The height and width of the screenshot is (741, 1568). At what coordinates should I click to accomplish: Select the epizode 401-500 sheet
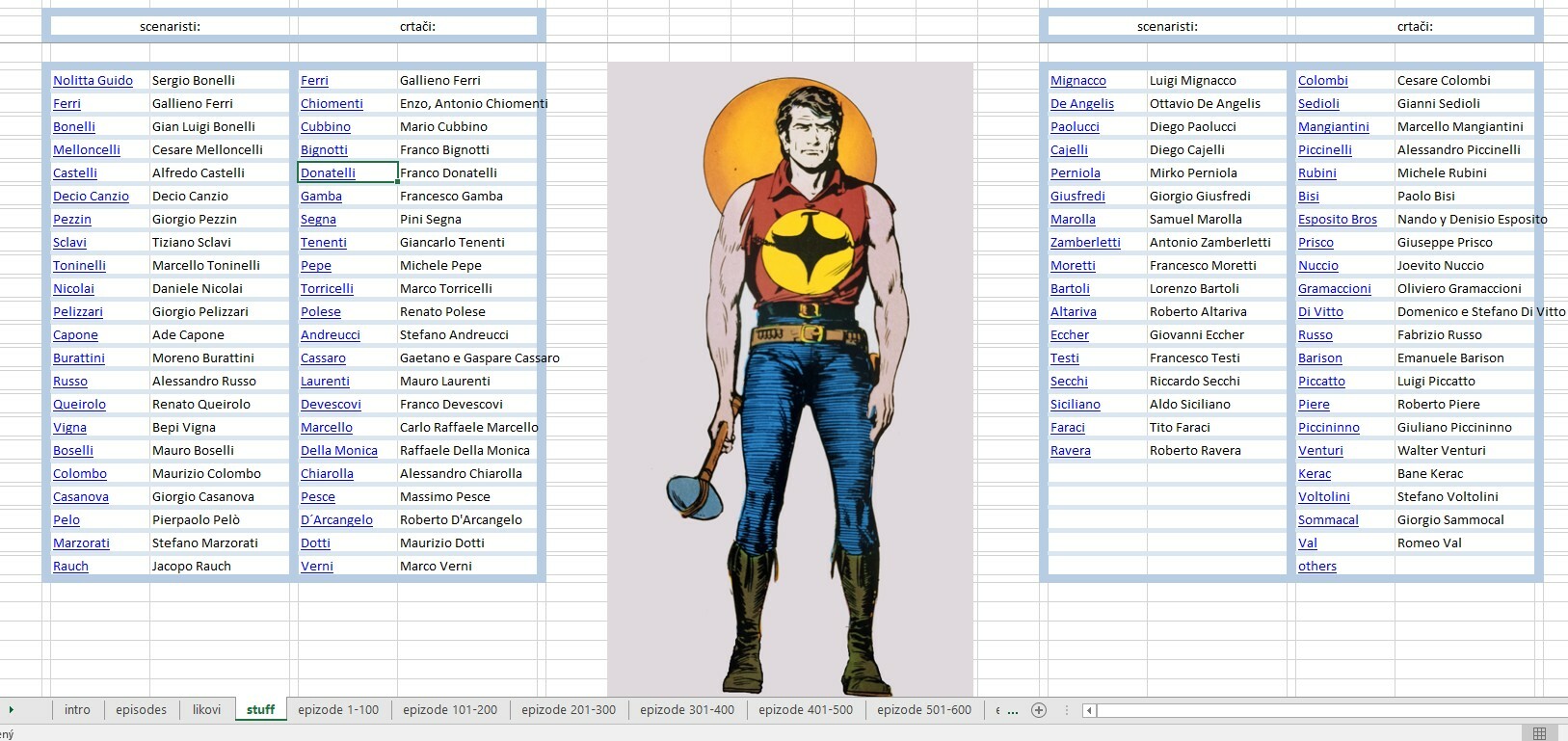tap(806, 710)
